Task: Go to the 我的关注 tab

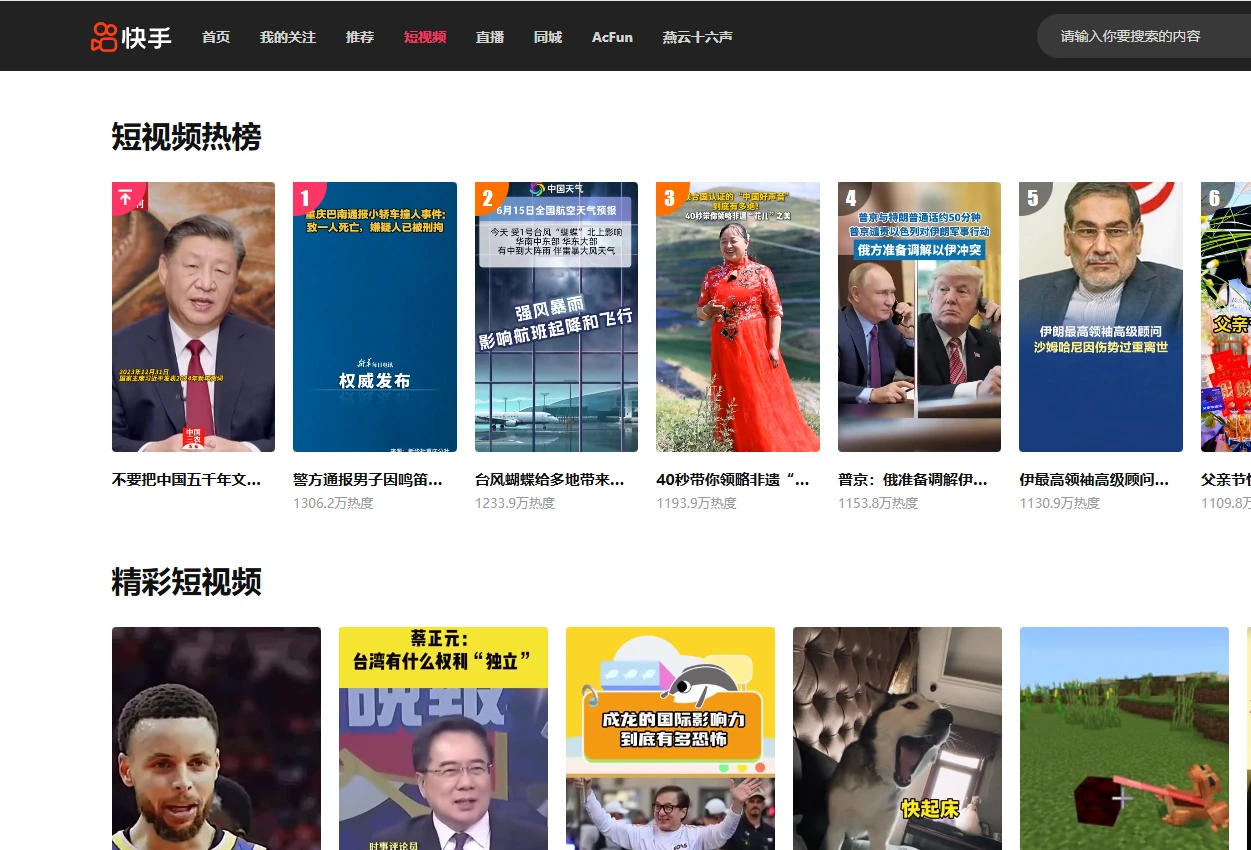Action: coord(288,37)
